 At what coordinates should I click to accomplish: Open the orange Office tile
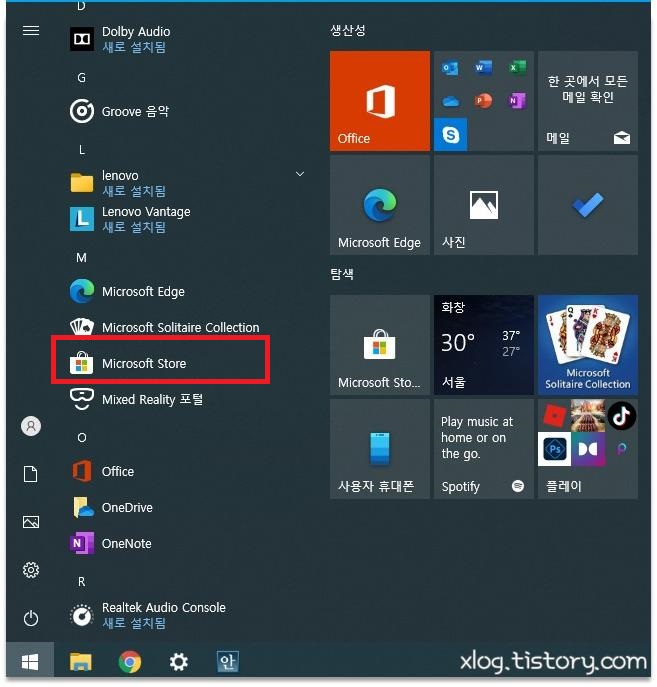tap(380, 101)
